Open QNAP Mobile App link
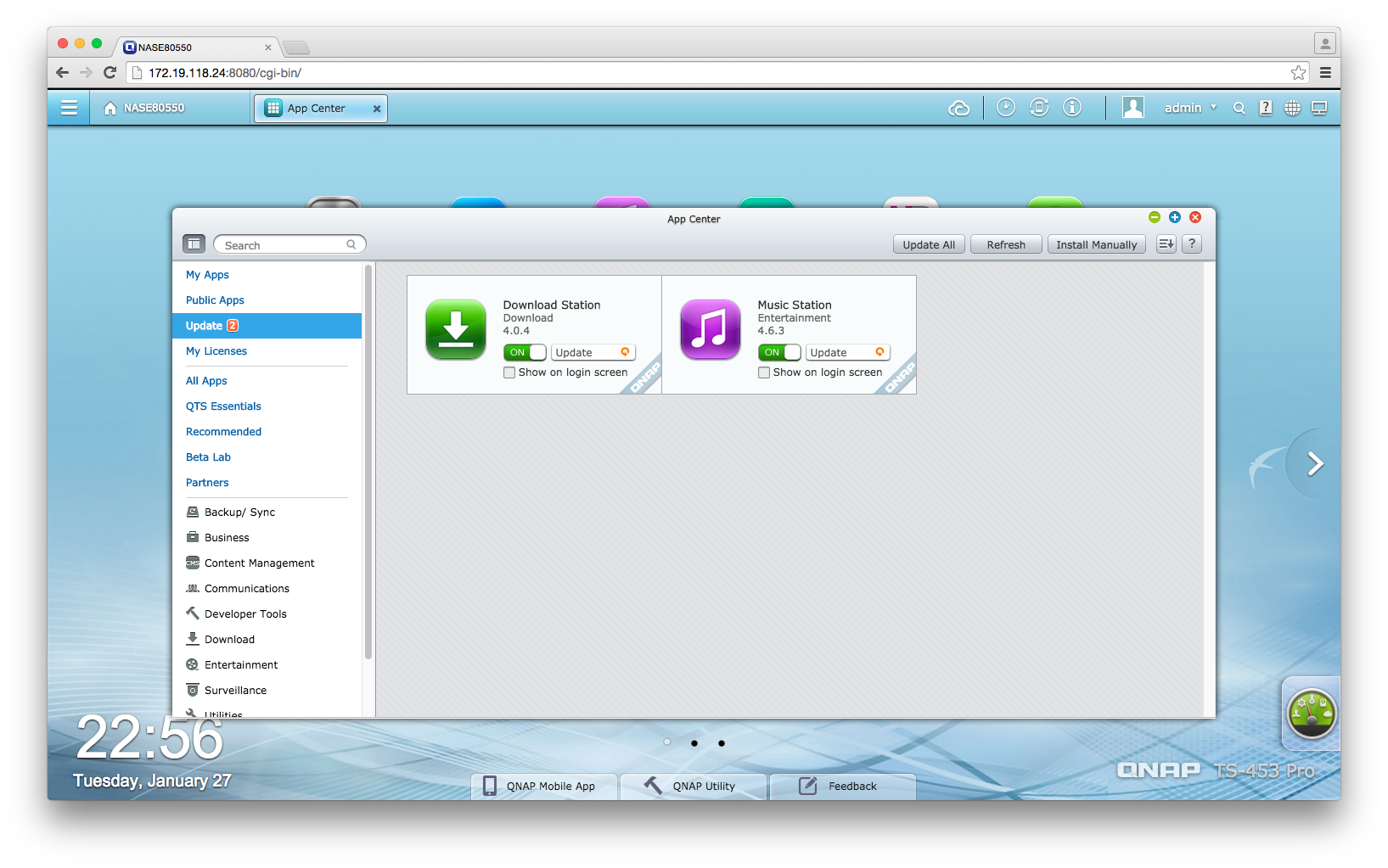This screenshot has height=868, width=1388. pos(544,787)
